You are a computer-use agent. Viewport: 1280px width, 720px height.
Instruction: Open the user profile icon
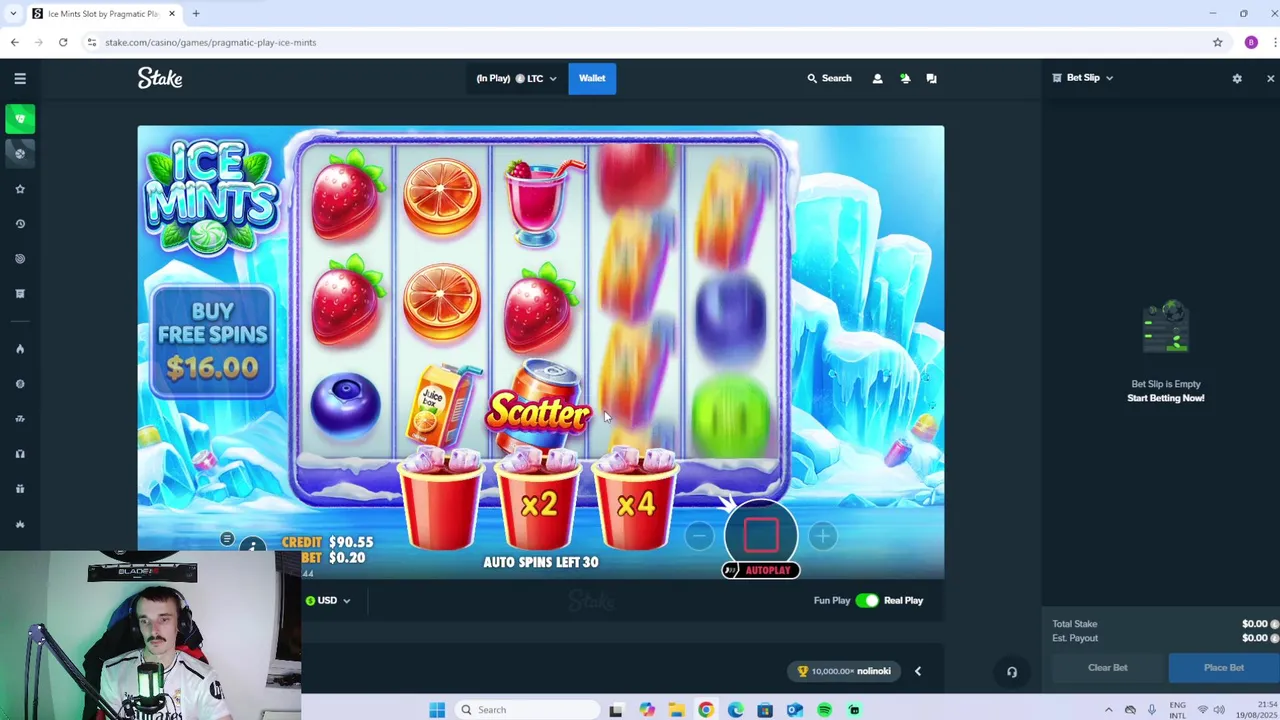[878, 78]
